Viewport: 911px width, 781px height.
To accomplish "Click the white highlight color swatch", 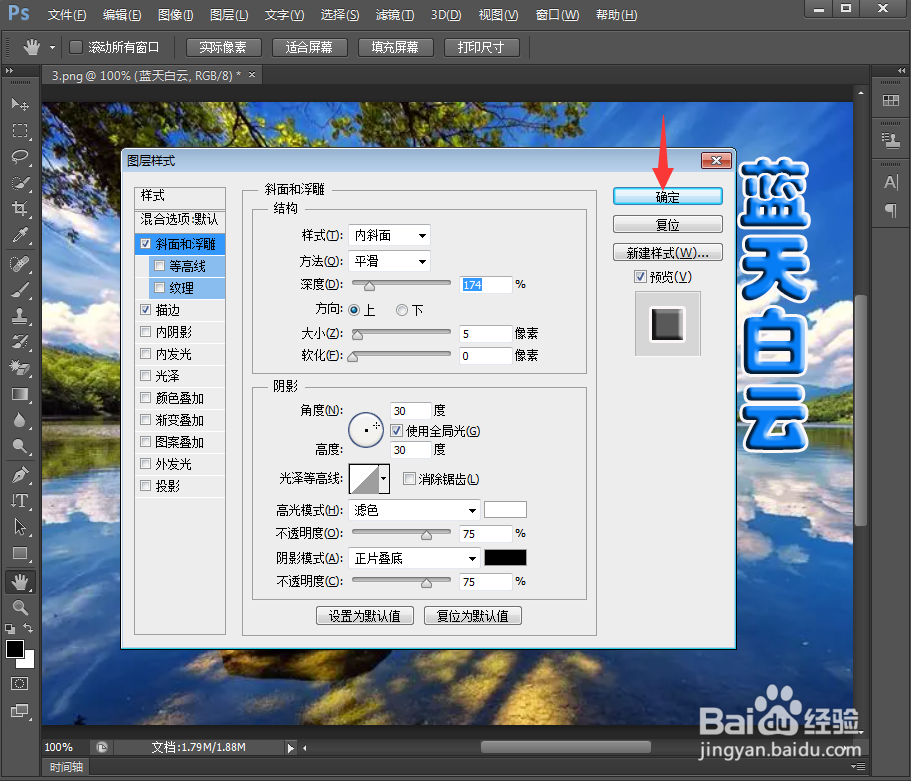I will tap(505, 510).
